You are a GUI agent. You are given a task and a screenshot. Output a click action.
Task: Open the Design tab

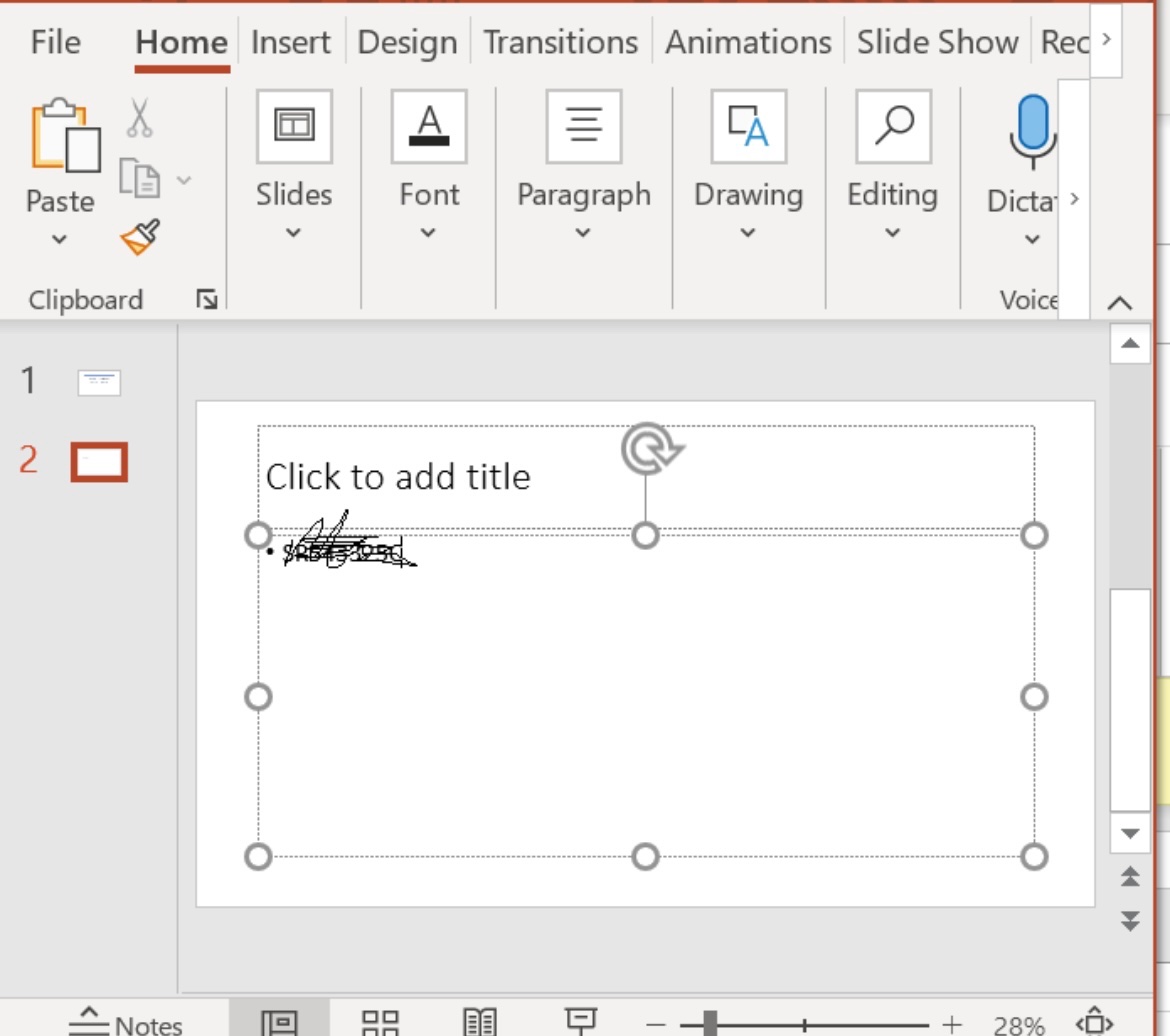[407, 43]
